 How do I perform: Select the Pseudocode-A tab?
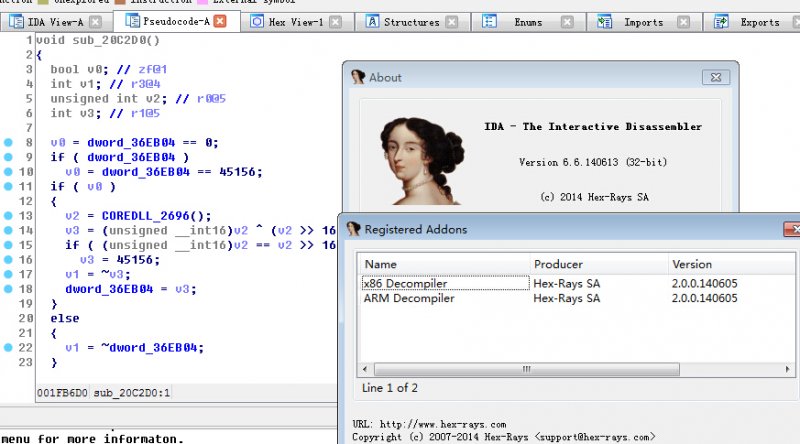point(176,21)
